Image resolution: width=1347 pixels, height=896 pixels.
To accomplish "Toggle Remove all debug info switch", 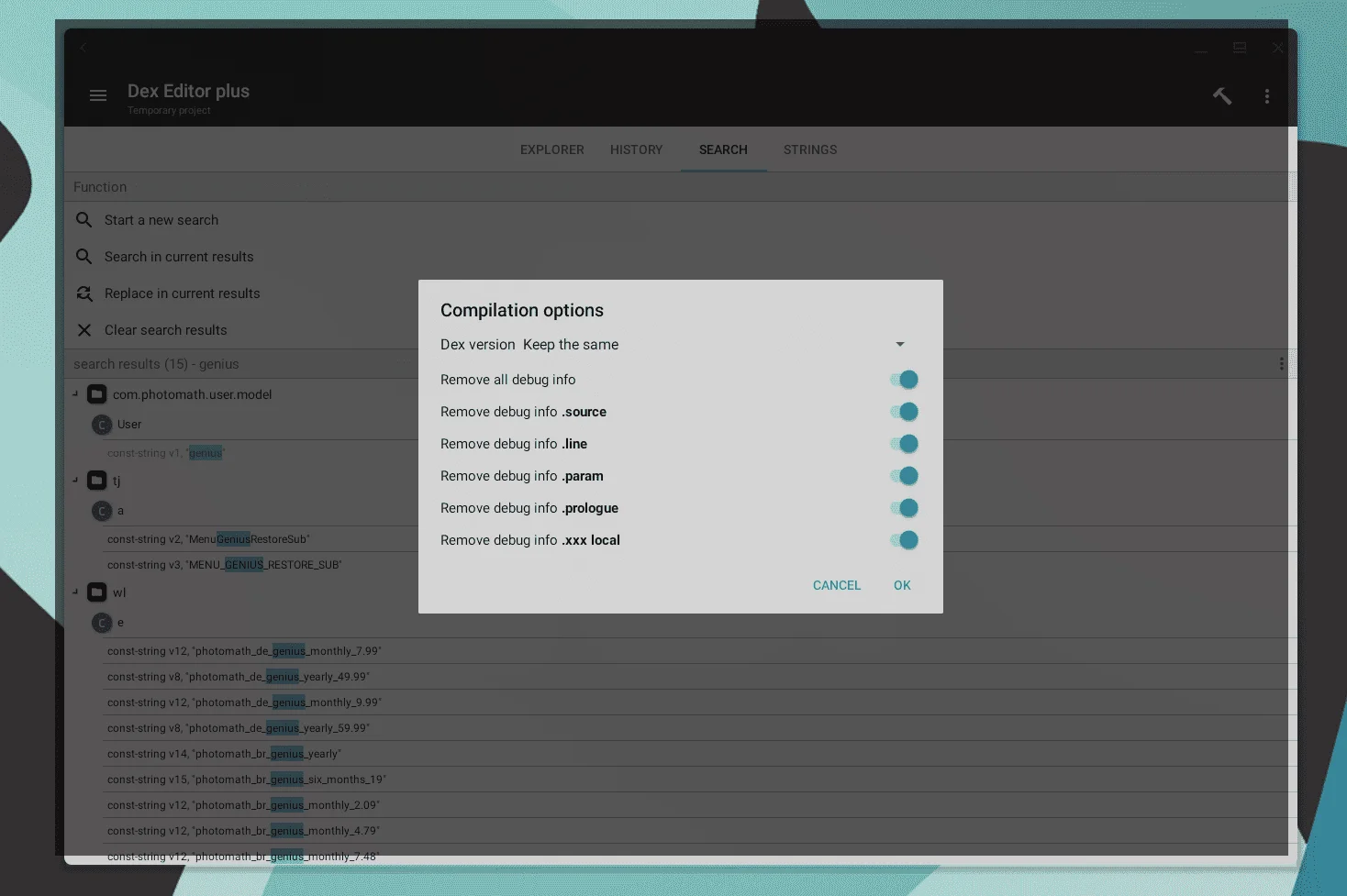I will [x=904, y=380].
